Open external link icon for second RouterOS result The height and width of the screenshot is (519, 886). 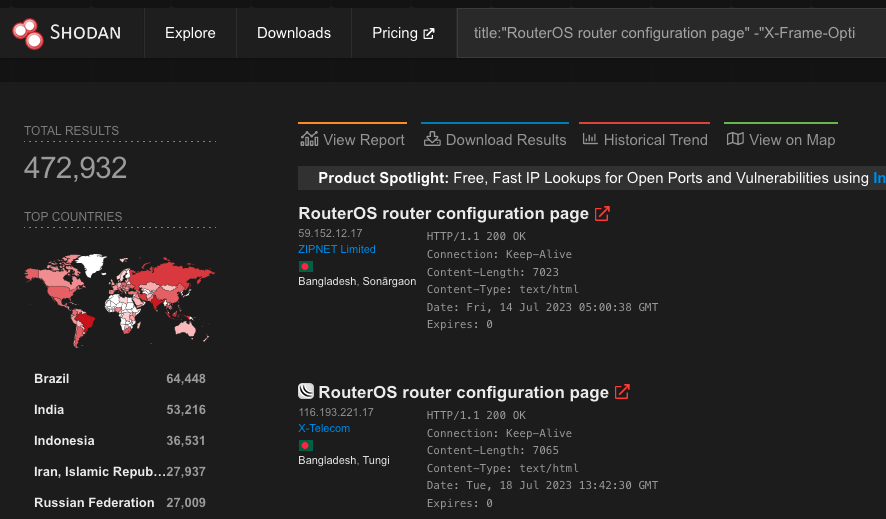[622, 392]
